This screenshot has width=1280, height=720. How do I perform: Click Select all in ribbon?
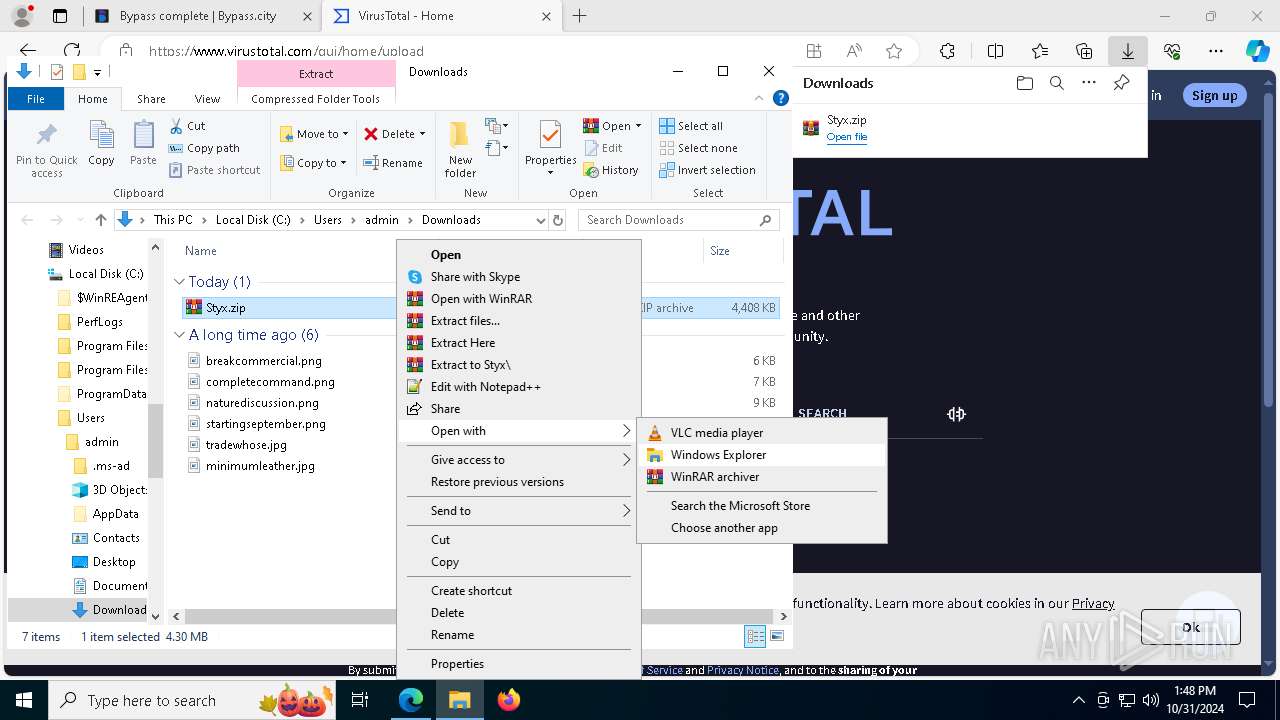[x=691, y=126]
